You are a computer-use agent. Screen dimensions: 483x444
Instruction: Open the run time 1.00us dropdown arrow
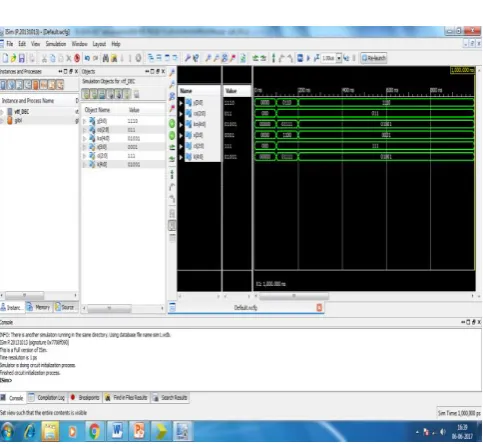coord(339,58)
